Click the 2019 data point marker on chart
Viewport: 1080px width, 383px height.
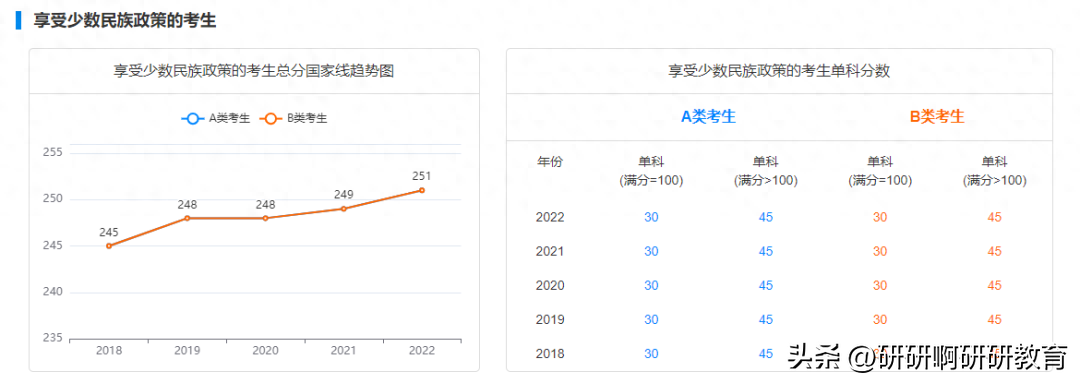point(187,218)
